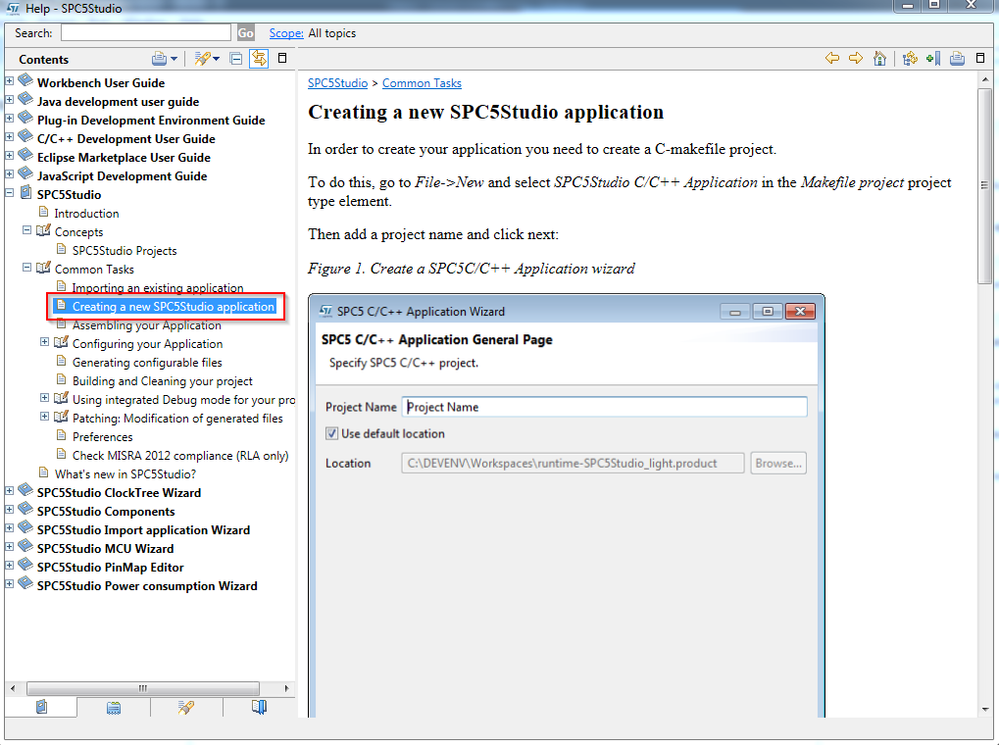Switch to the Bookmarks tab at bottom
The height and width of the screenshot is (745, 999).
259,707
